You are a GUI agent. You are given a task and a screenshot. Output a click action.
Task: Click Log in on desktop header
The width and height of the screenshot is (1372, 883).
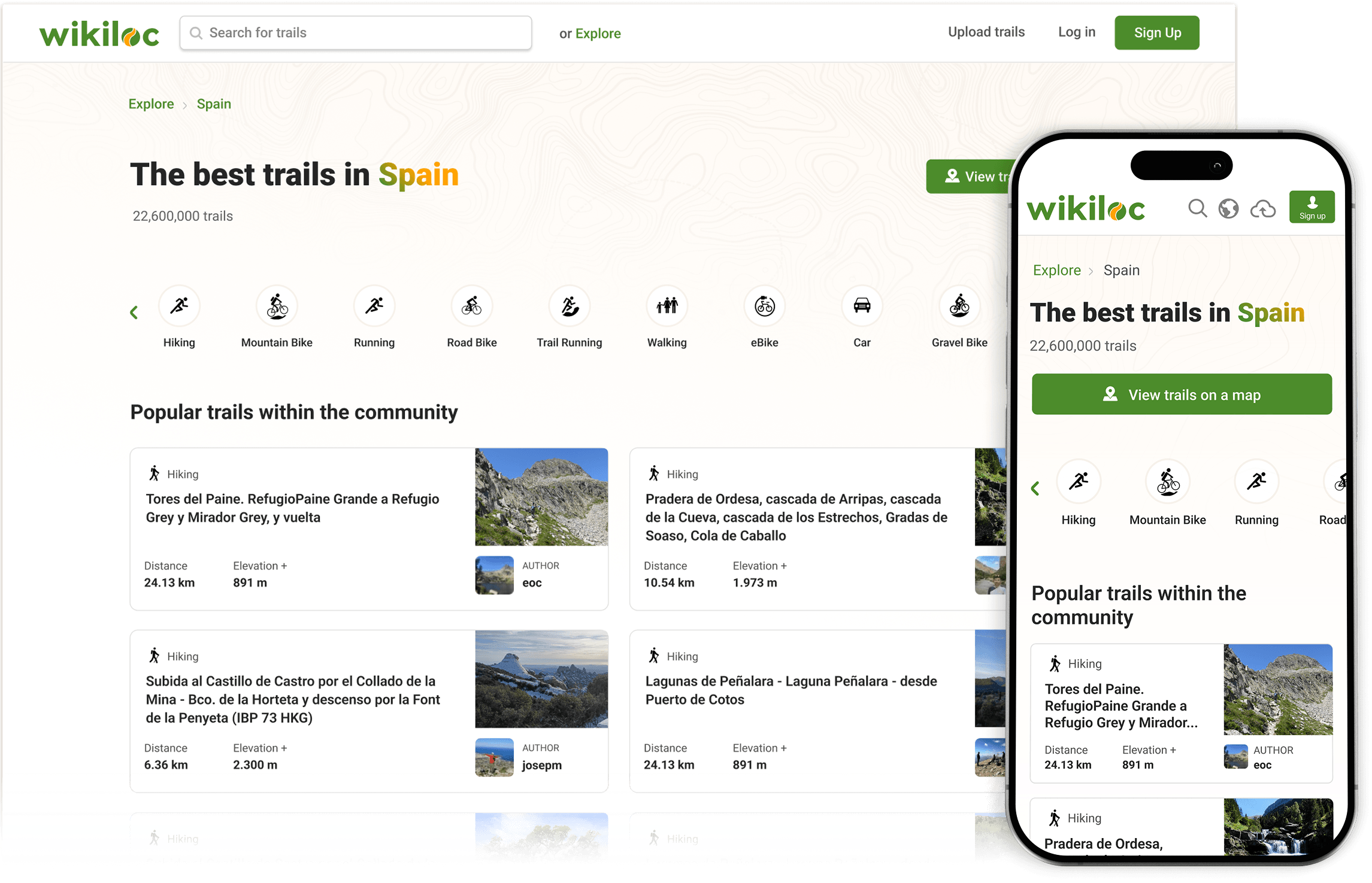coord(1076,32)
